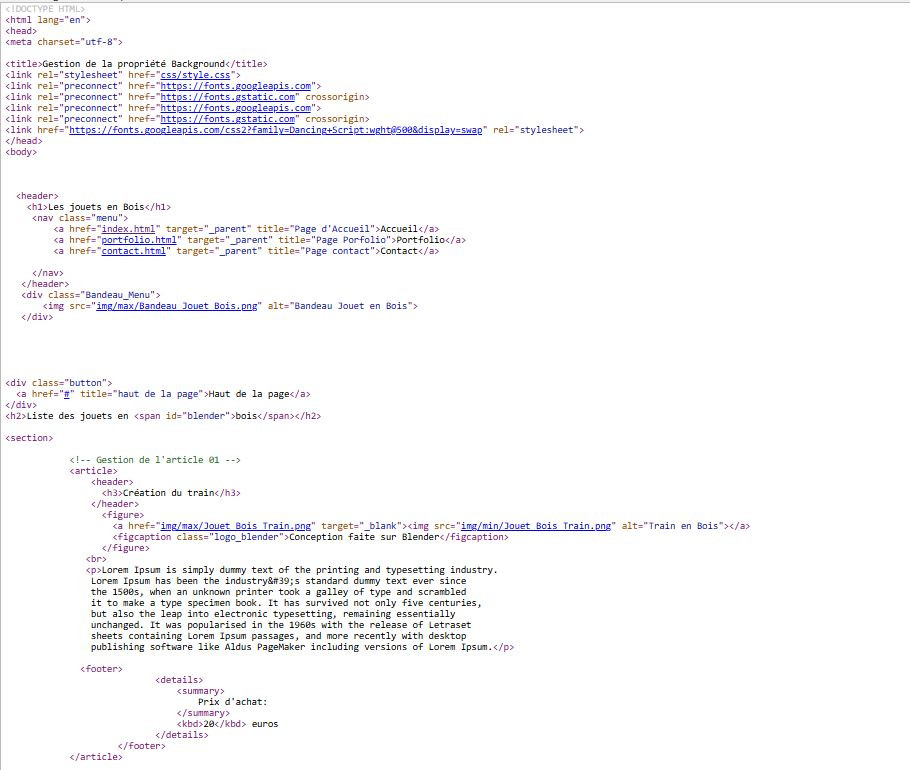Click the "Prix d'achat:" summary text
The image size is (910, 770).
pyautogui.click(x=232, y=702)
